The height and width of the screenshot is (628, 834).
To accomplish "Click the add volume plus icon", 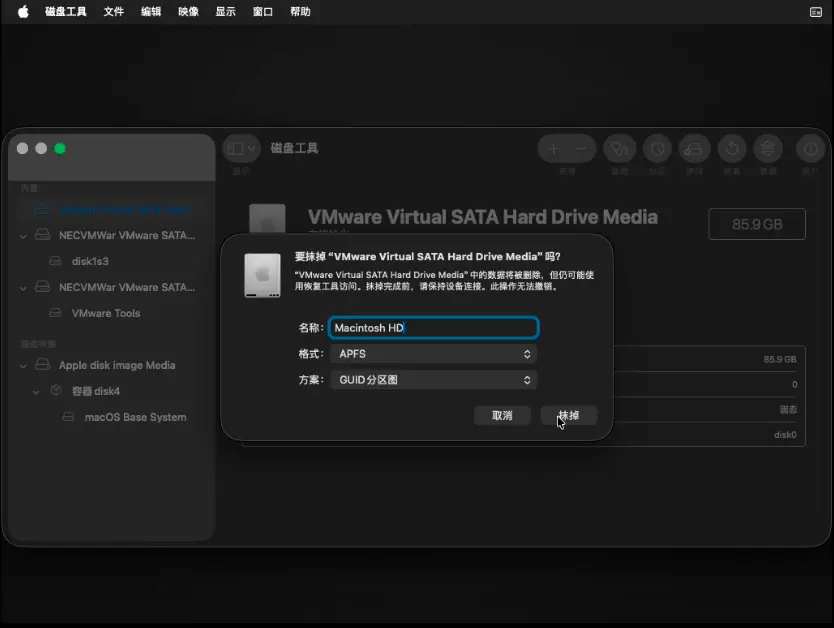I will coord(553,149).
